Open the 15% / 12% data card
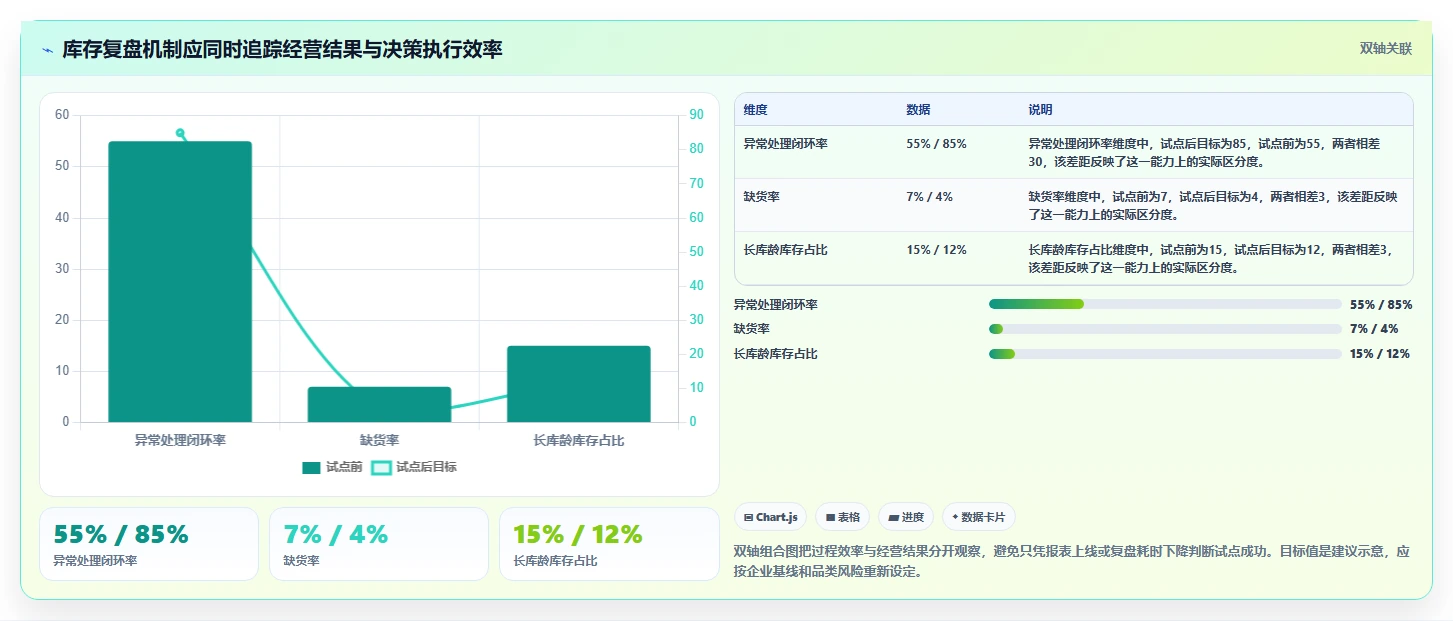1453x621 pixels. 609,544
